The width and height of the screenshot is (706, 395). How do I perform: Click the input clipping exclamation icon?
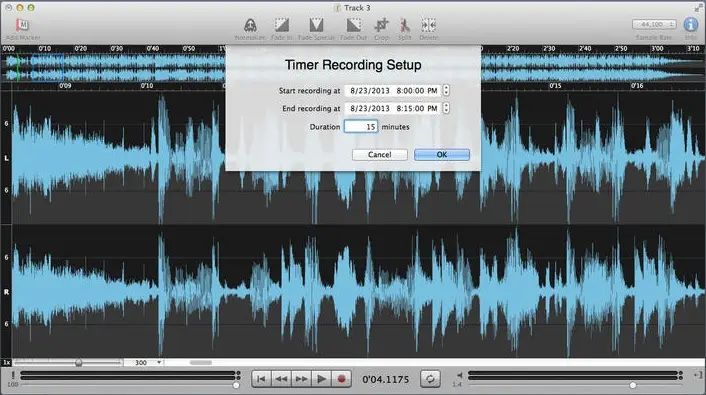click(13, 375)
